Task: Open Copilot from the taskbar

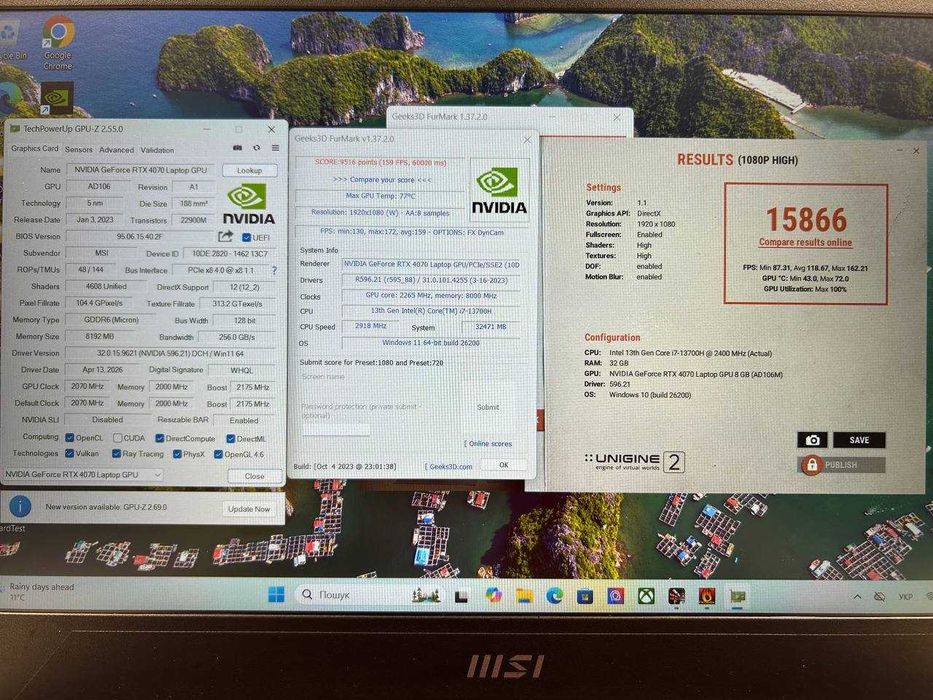Action: click(x=493, y=595)
